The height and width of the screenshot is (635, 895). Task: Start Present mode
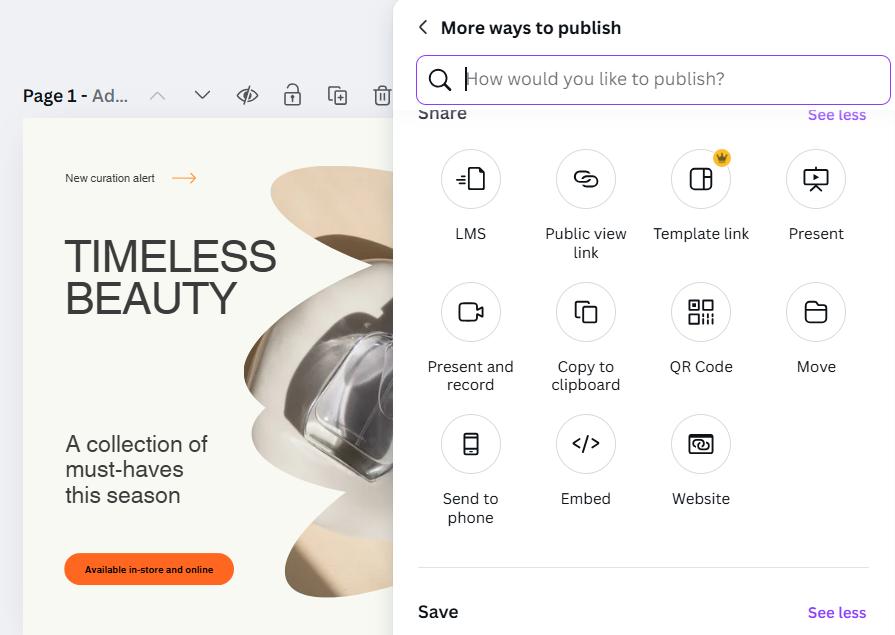[x=815, y=180]
